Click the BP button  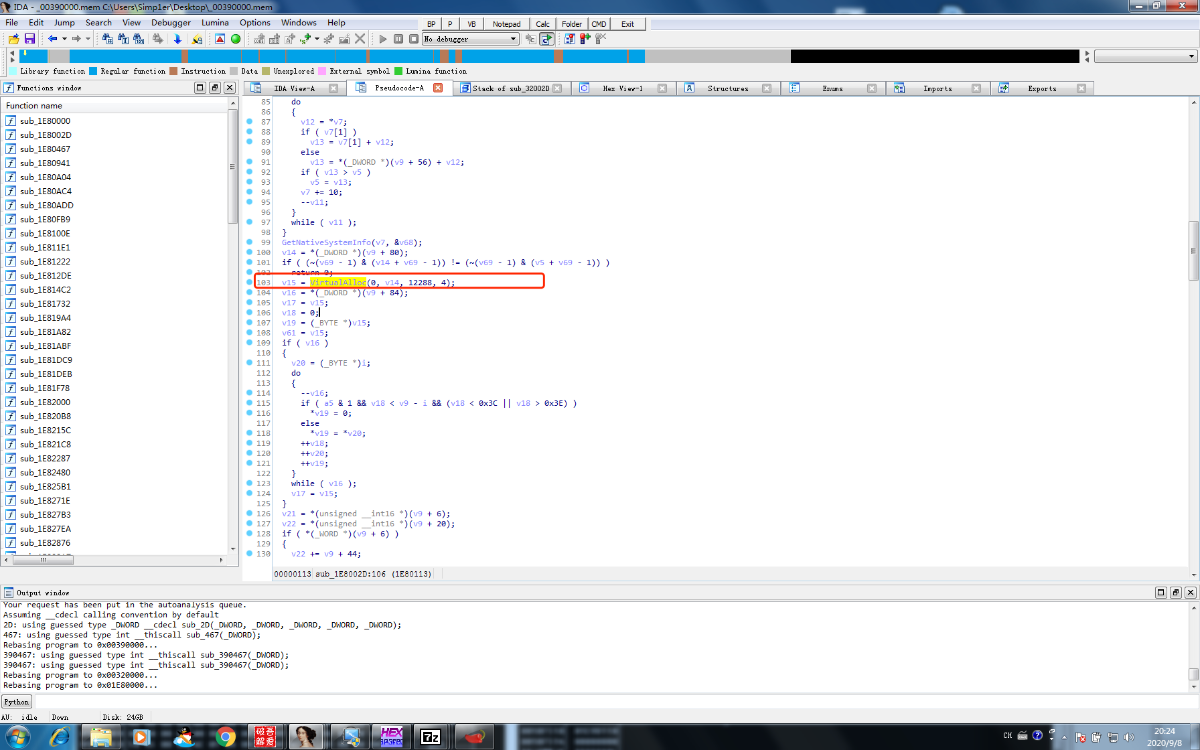click(430, 23)
